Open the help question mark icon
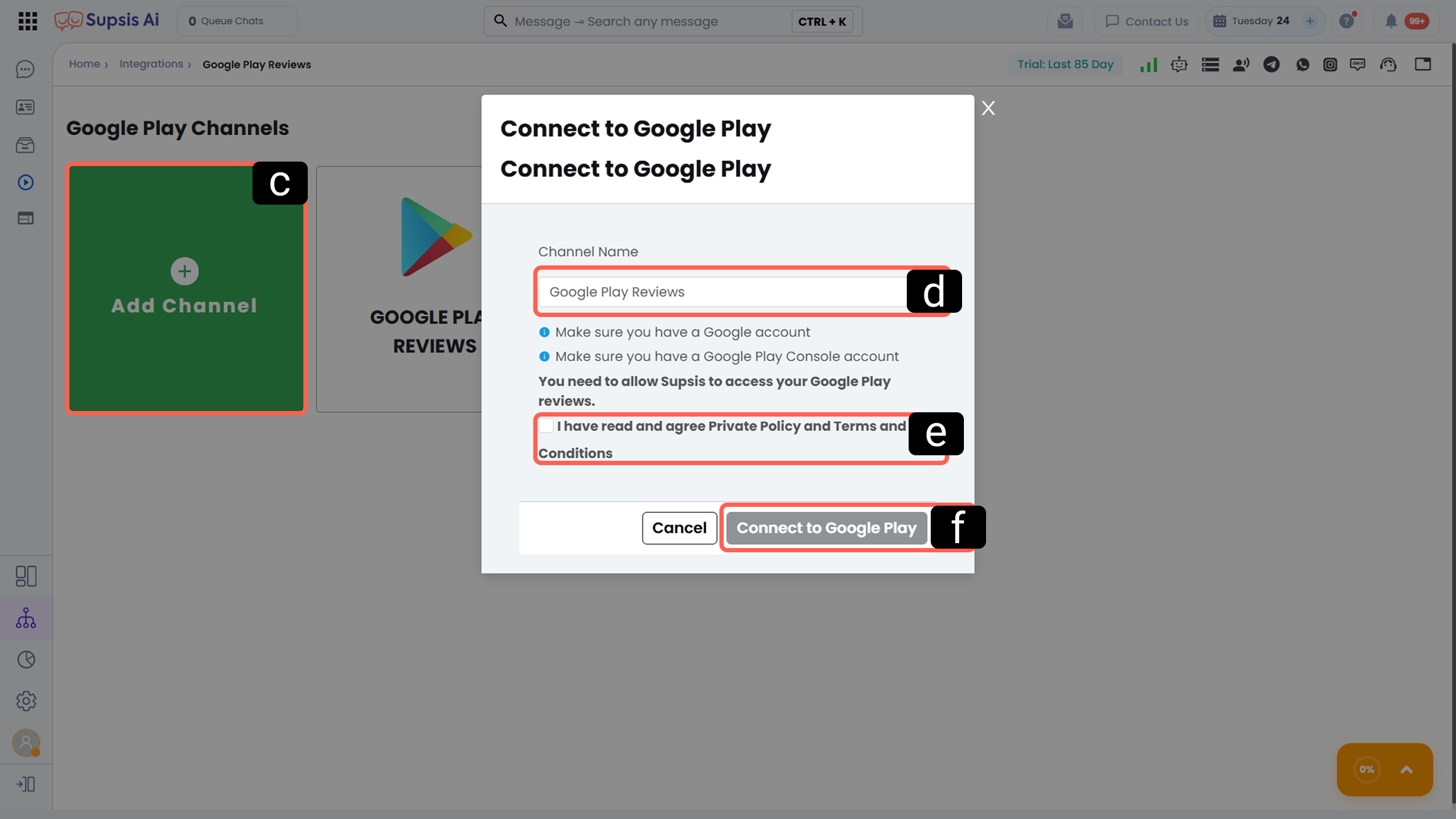The height and width of the screenshot is (819, 1456). pos(1347,21)
